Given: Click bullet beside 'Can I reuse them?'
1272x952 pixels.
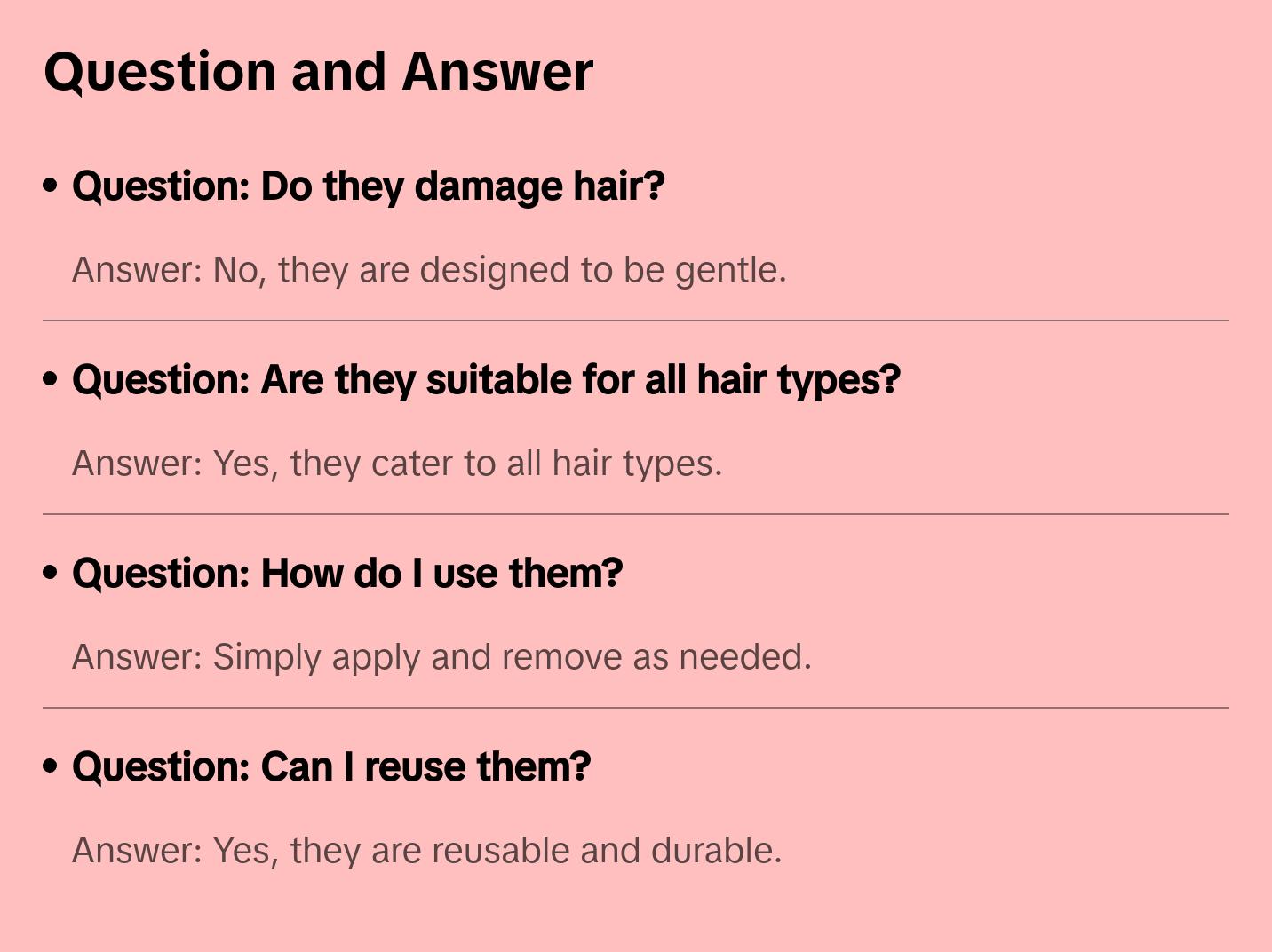Looking at the screenshot, I should 51,767.
